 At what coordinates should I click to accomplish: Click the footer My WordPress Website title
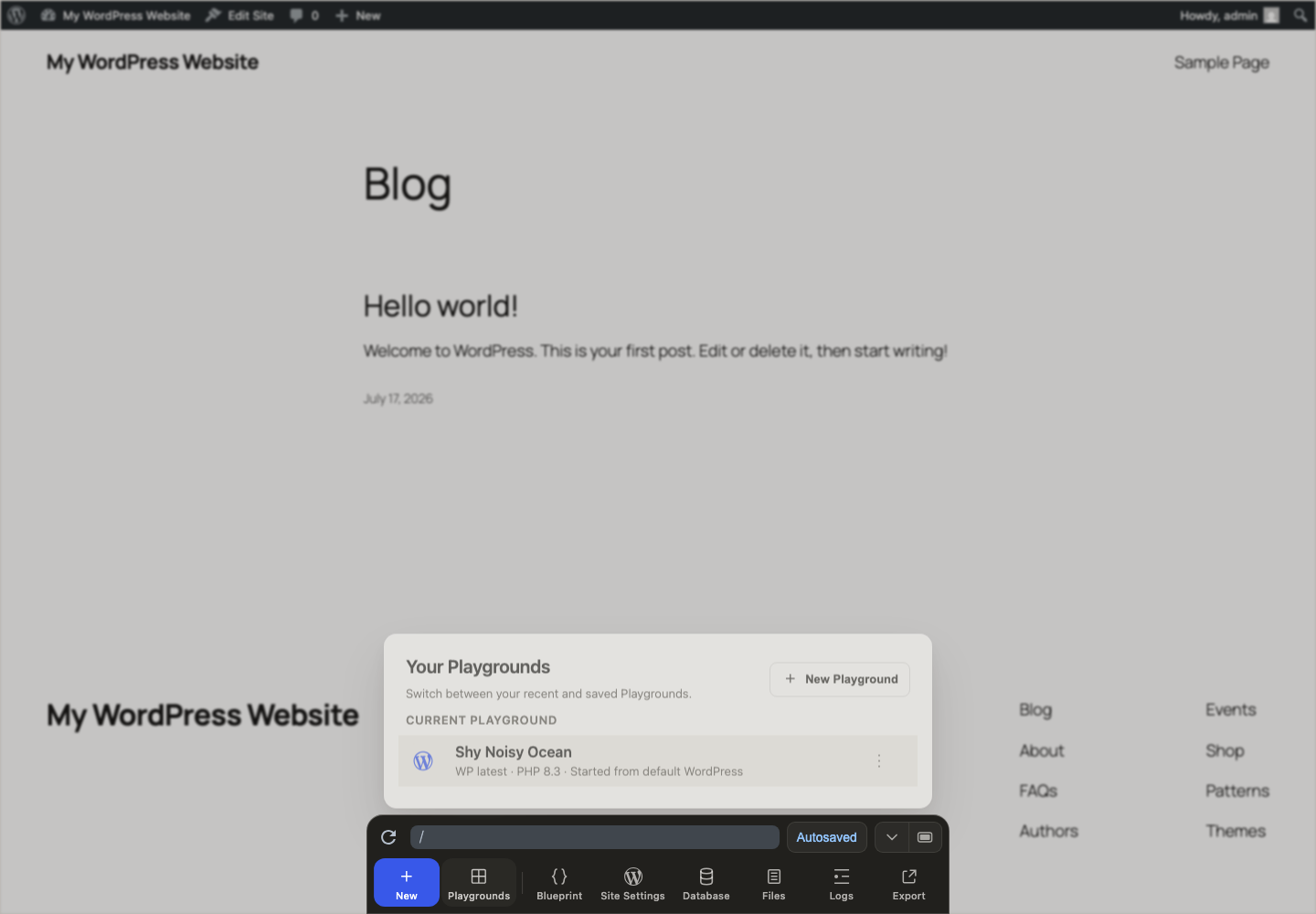pyautogui.click(x=203, y=715)
